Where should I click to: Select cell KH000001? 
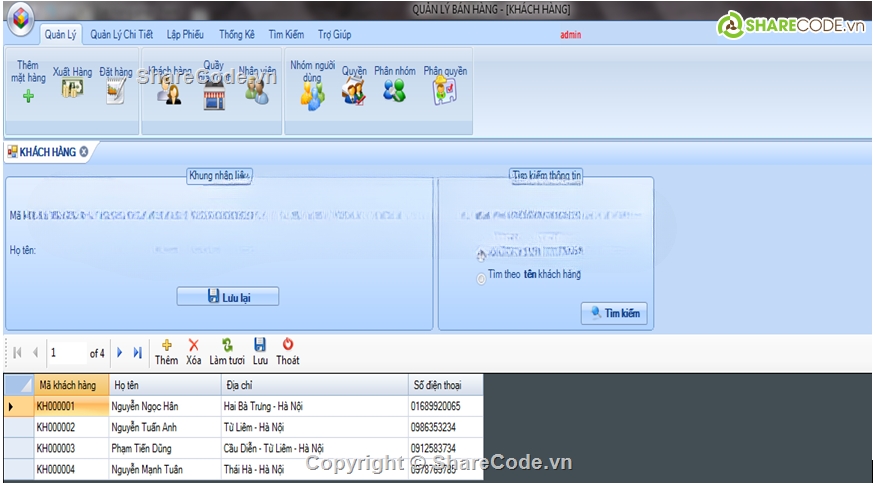click(72, 406)
